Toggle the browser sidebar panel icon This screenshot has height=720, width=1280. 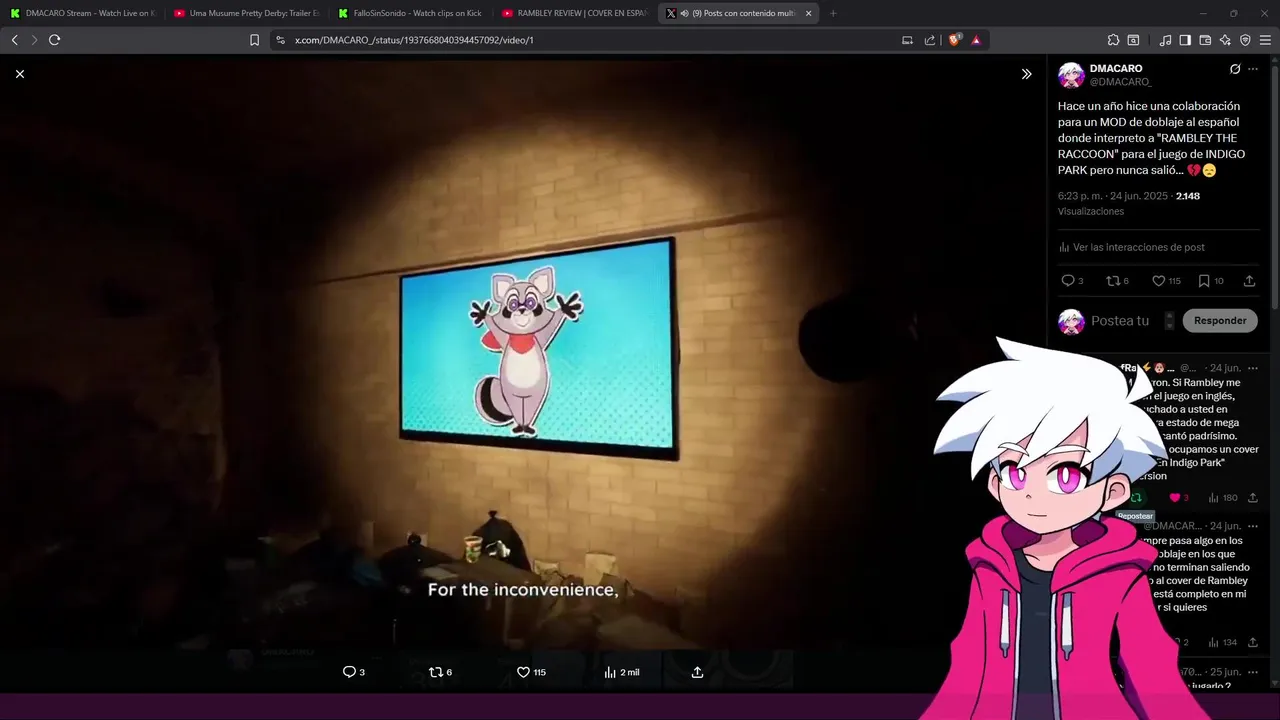point(1185,40)
